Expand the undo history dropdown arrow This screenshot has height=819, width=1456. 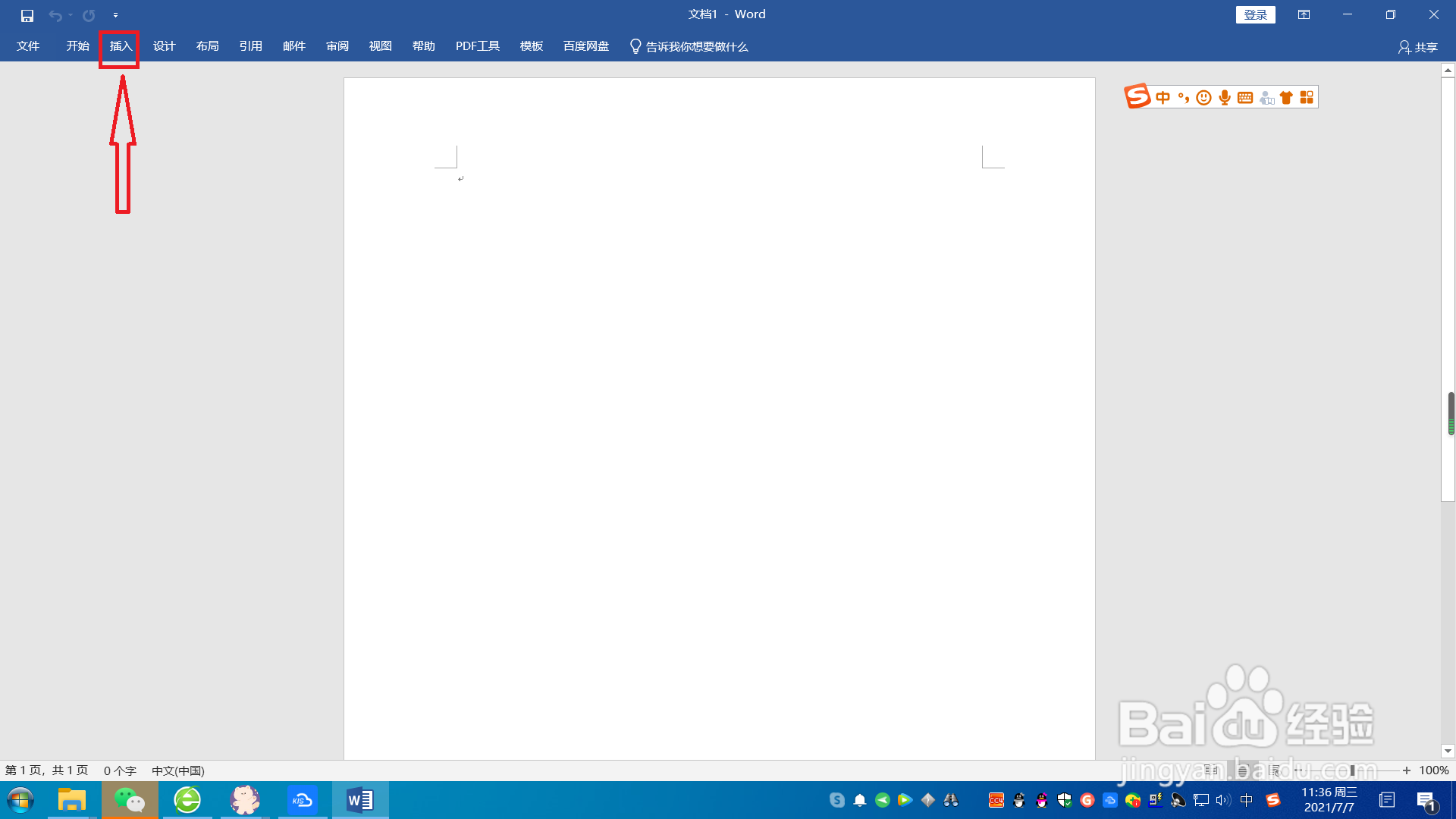point(71,15)
